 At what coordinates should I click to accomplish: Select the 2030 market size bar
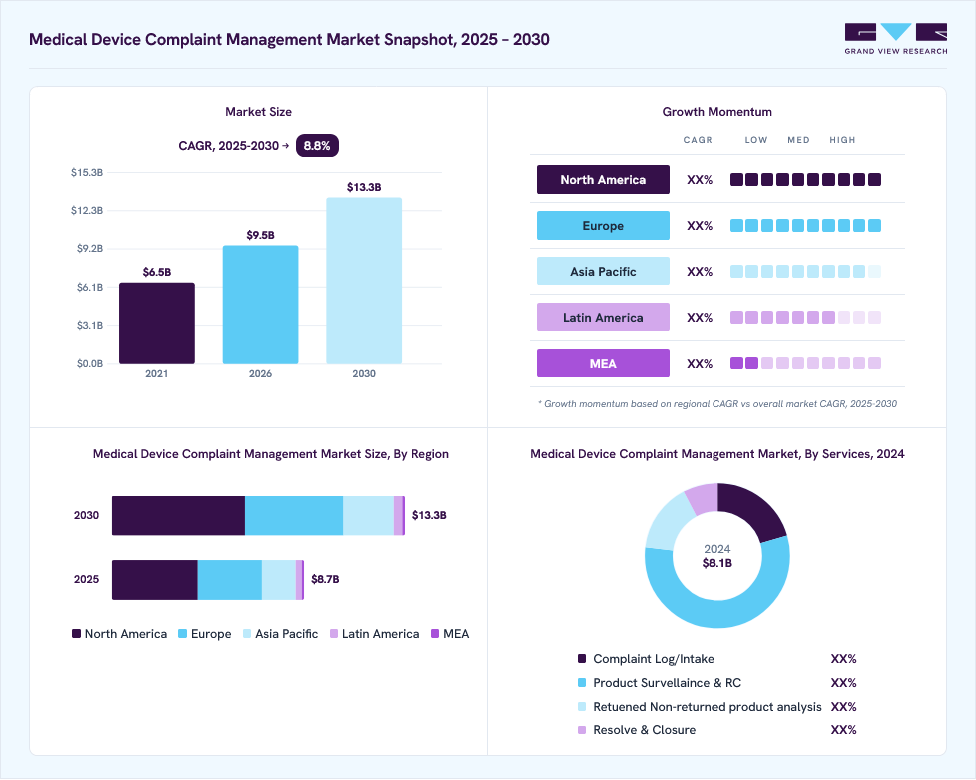pos(364,281)
